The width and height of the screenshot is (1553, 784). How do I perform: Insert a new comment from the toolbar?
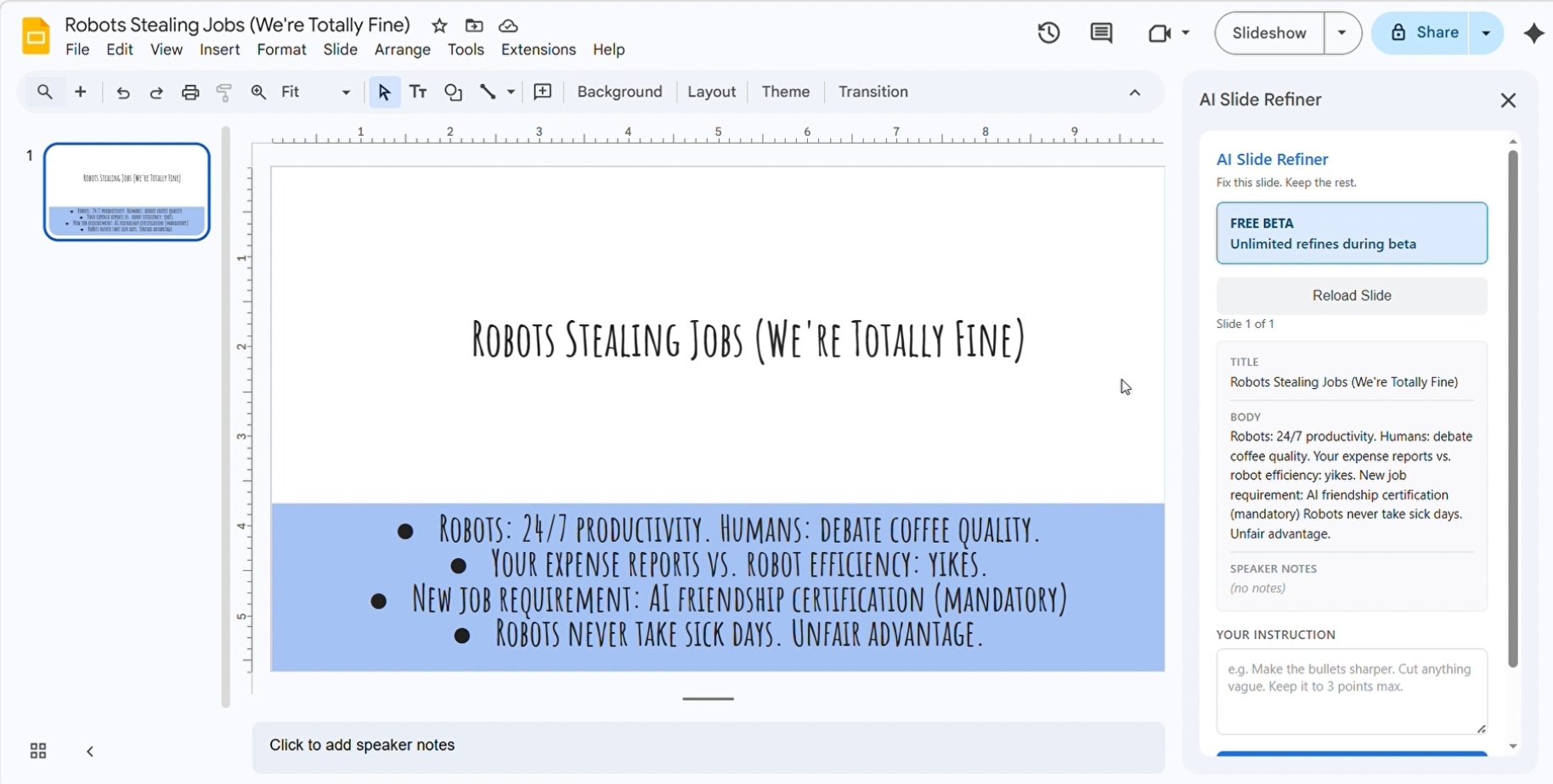(542, 92)
